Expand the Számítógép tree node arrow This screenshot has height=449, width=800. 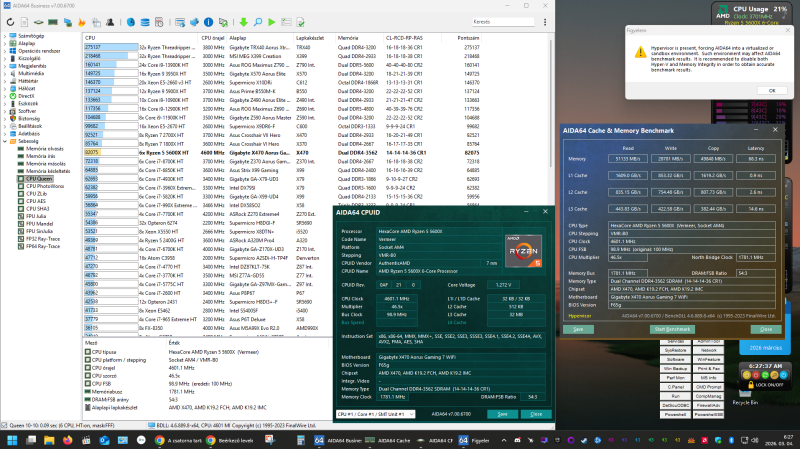(5, 36)
